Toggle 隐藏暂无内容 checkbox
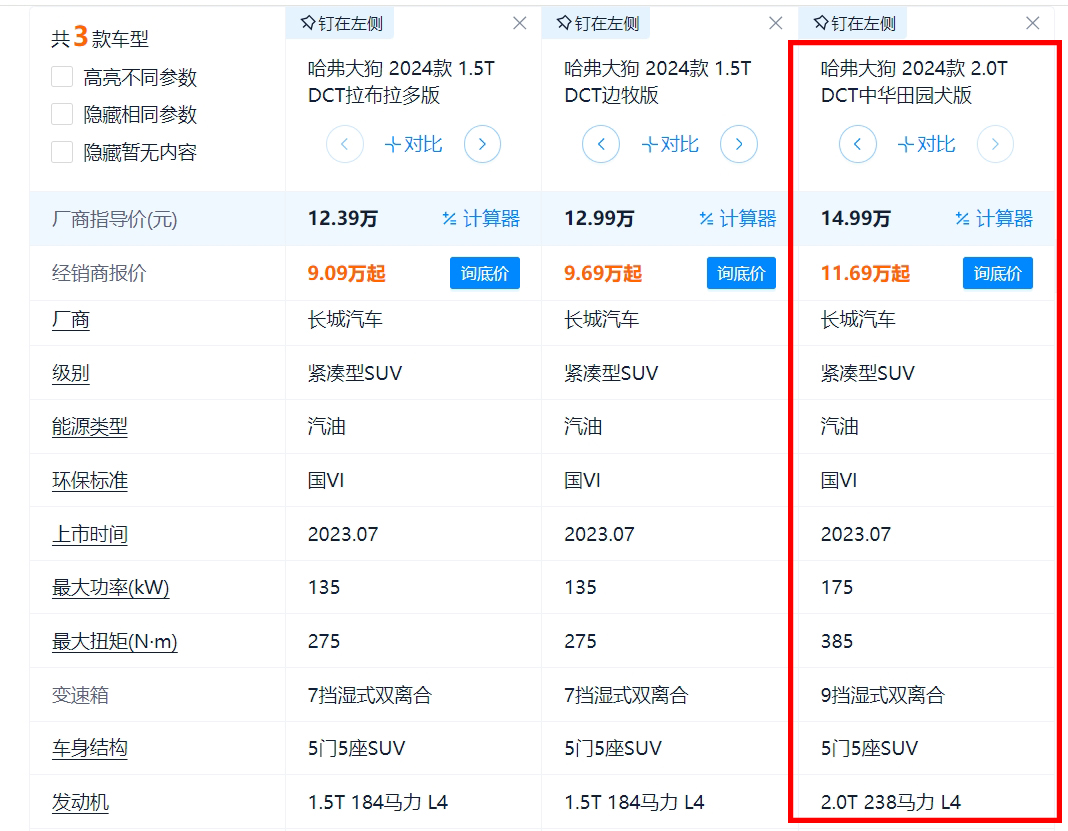The image size is (1068, 831). (x=62, y=151)
